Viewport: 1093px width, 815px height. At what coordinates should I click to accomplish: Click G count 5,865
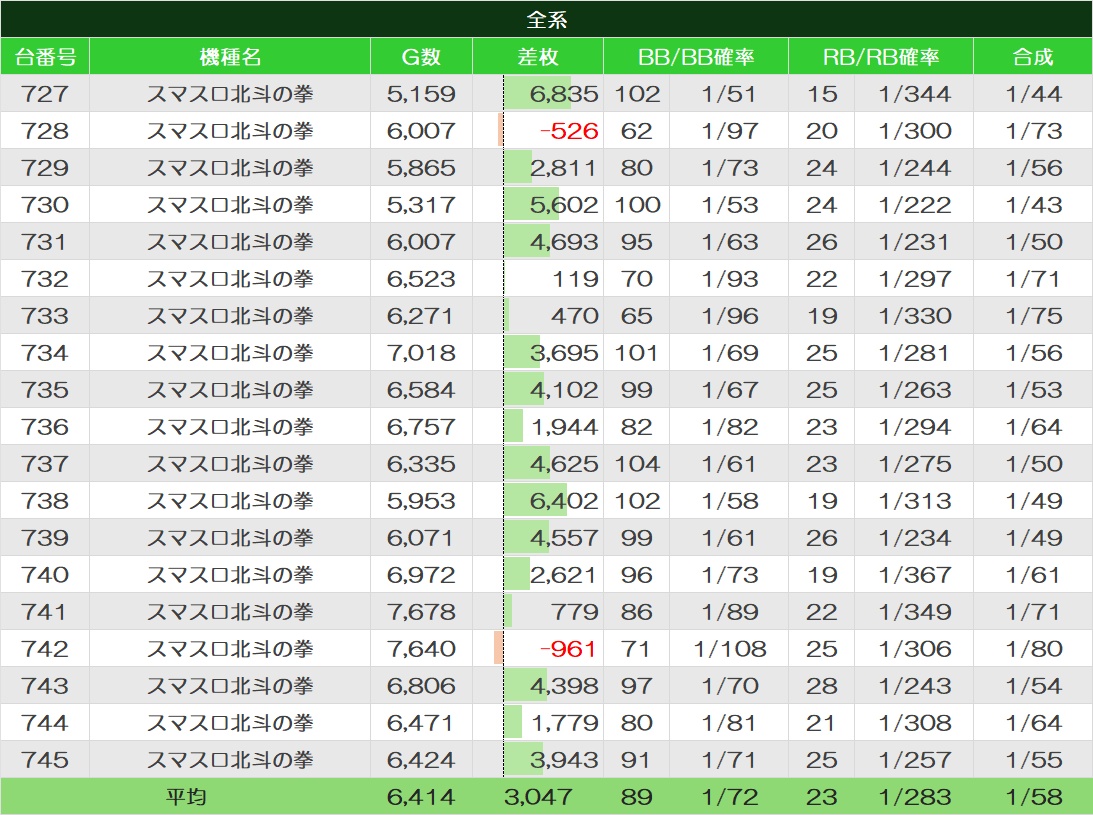click(x=421, y=167)
